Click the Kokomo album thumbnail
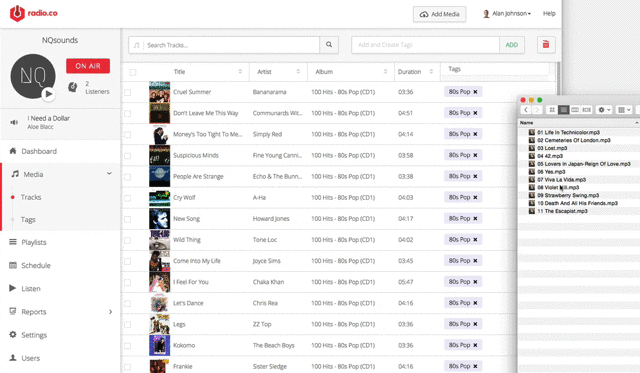This screenshot has width=640, height=373. [159, 345]
